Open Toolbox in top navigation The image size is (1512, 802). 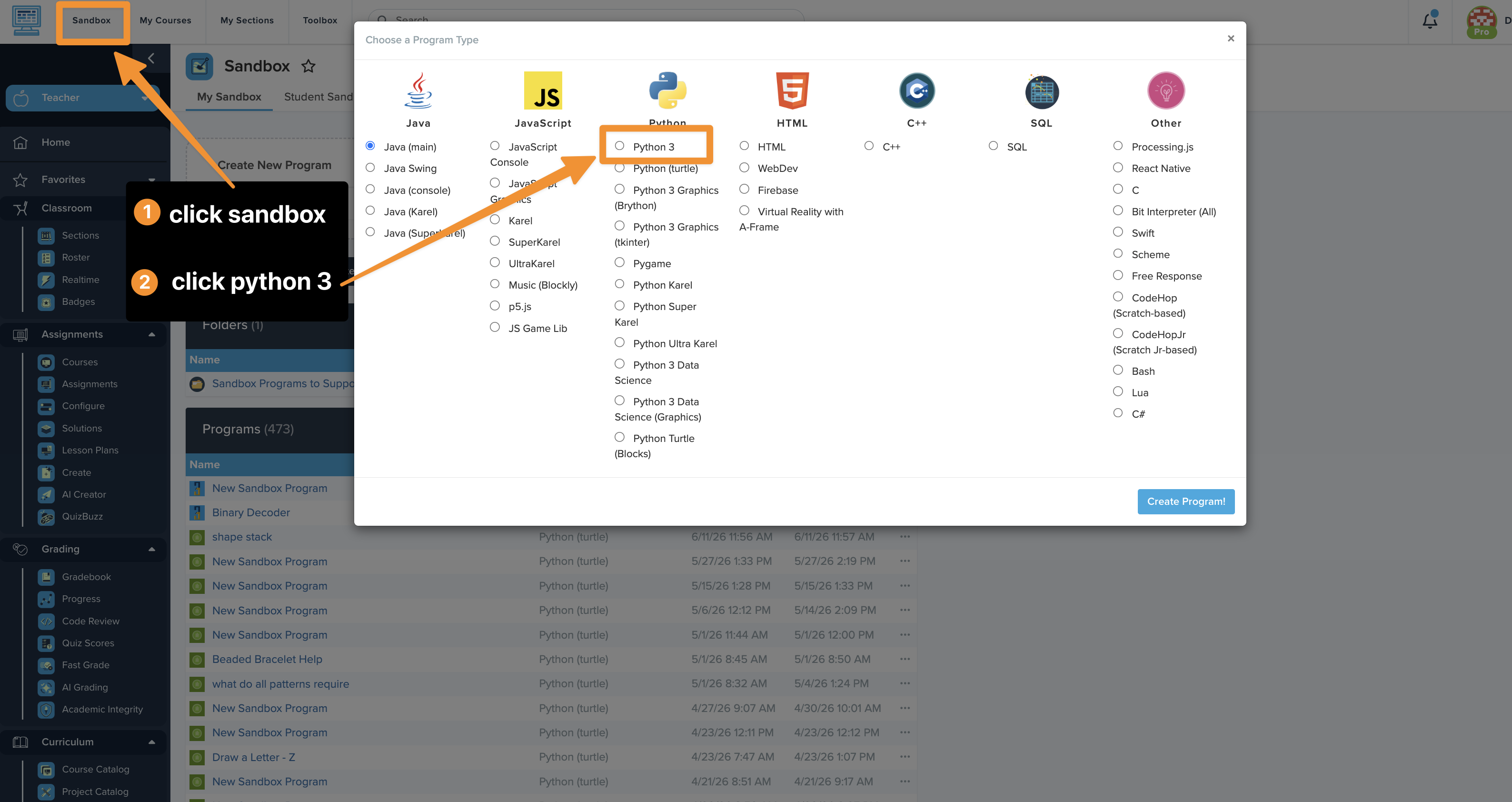pyautogui.click(x=320, y=20)
